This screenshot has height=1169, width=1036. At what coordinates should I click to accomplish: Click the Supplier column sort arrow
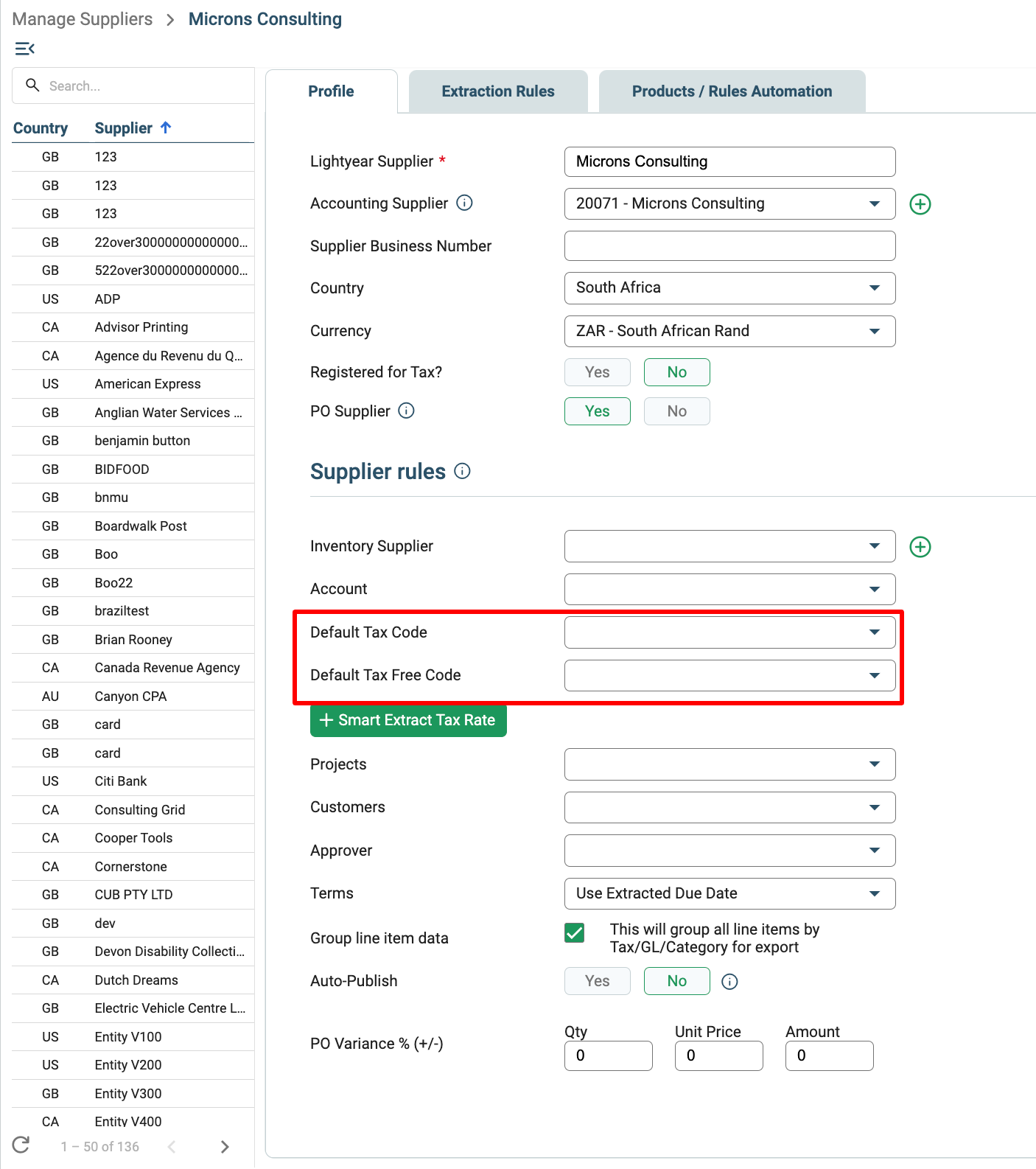coord(166,128)
